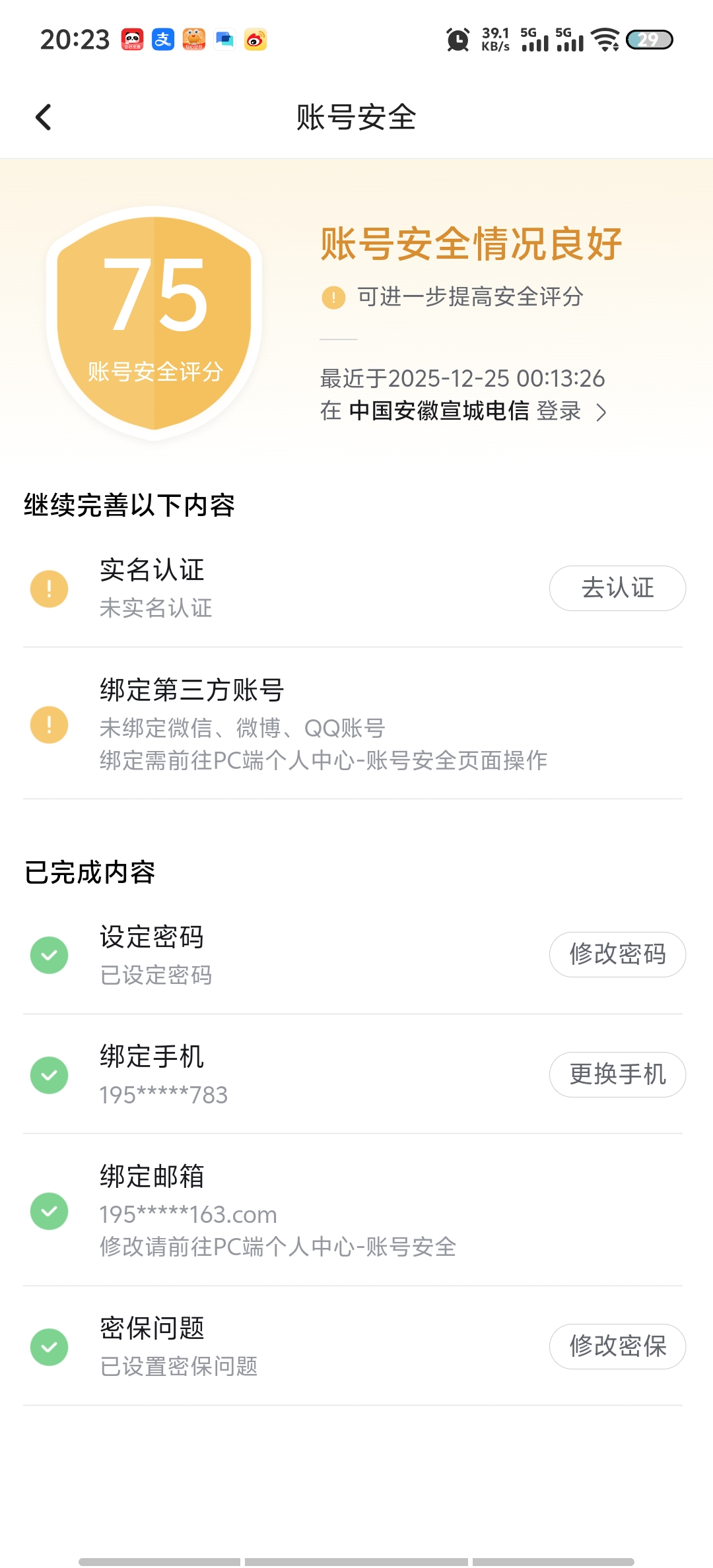
Task: Tap green check beside 密保问题
Action: pos(50,1347)
